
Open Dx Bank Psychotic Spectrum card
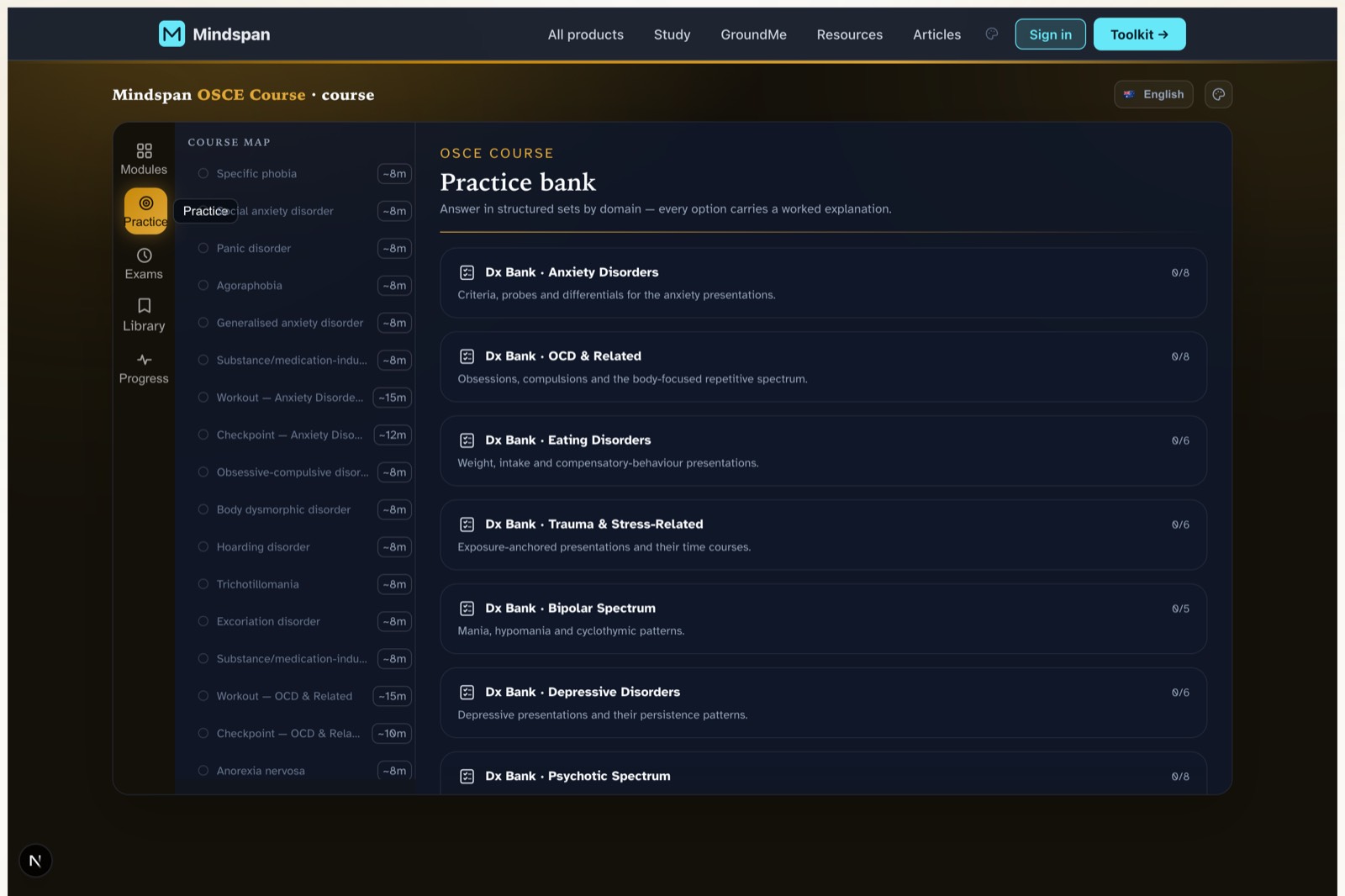[823, 773]
